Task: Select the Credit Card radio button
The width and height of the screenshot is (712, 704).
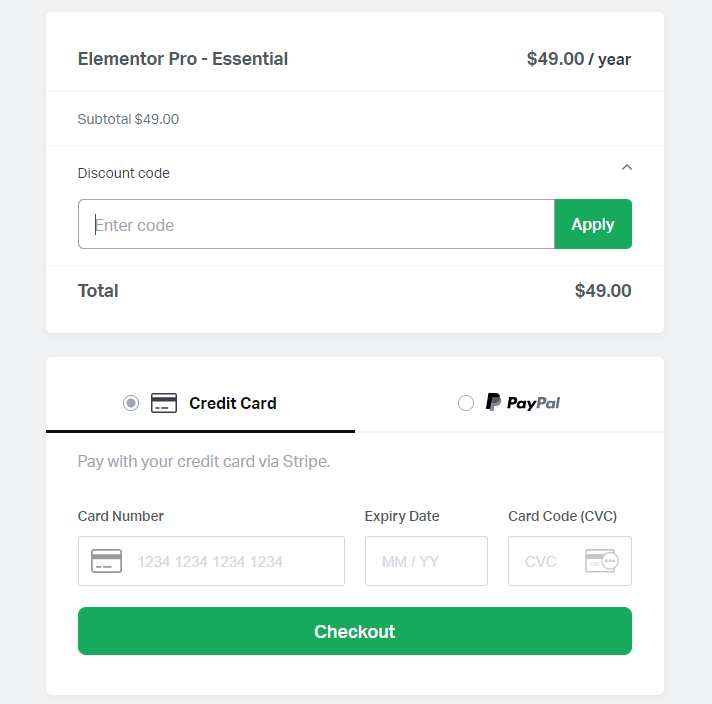Action: [x=131, y=403]
